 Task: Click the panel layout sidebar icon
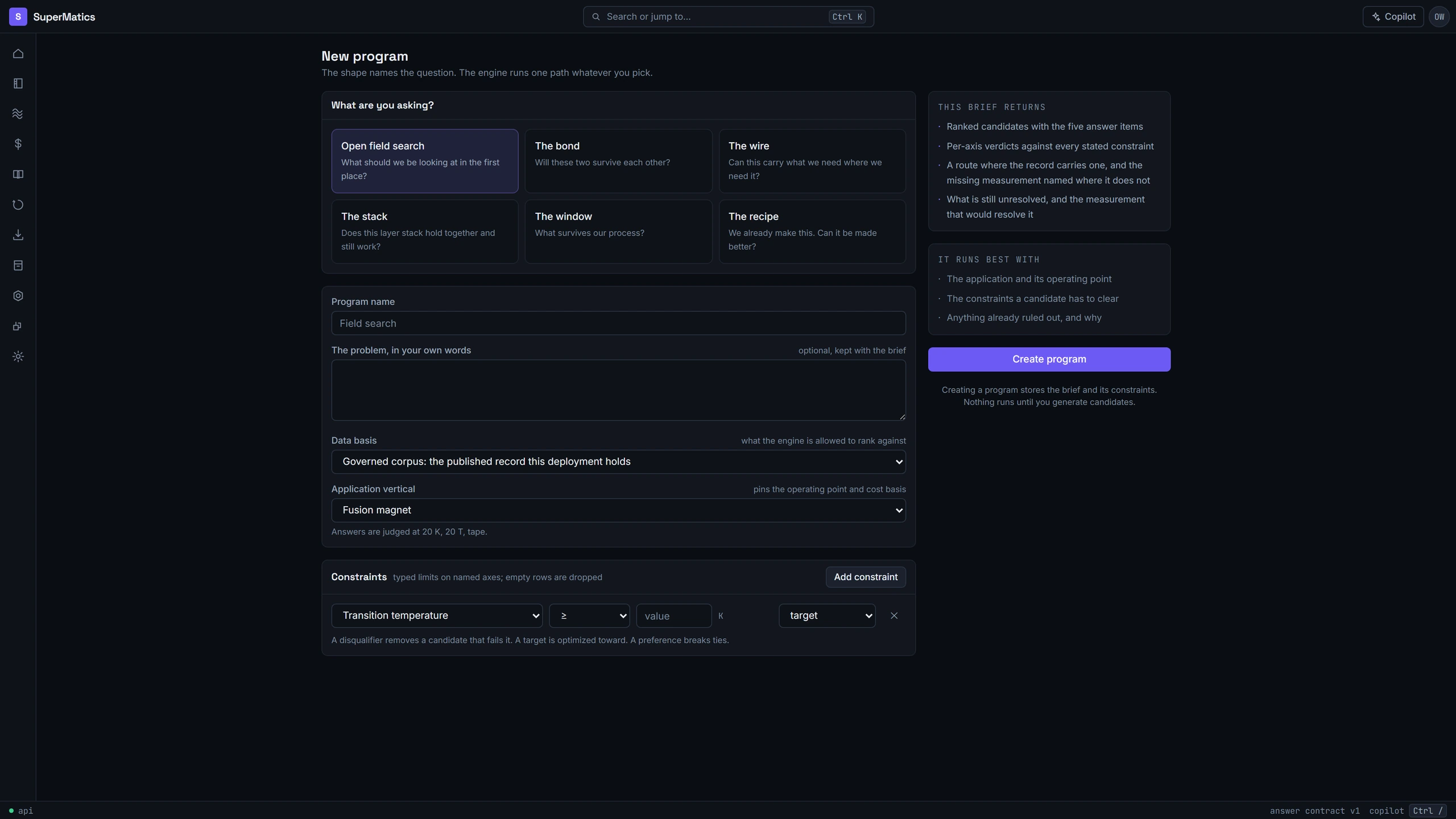coord(18,84)
